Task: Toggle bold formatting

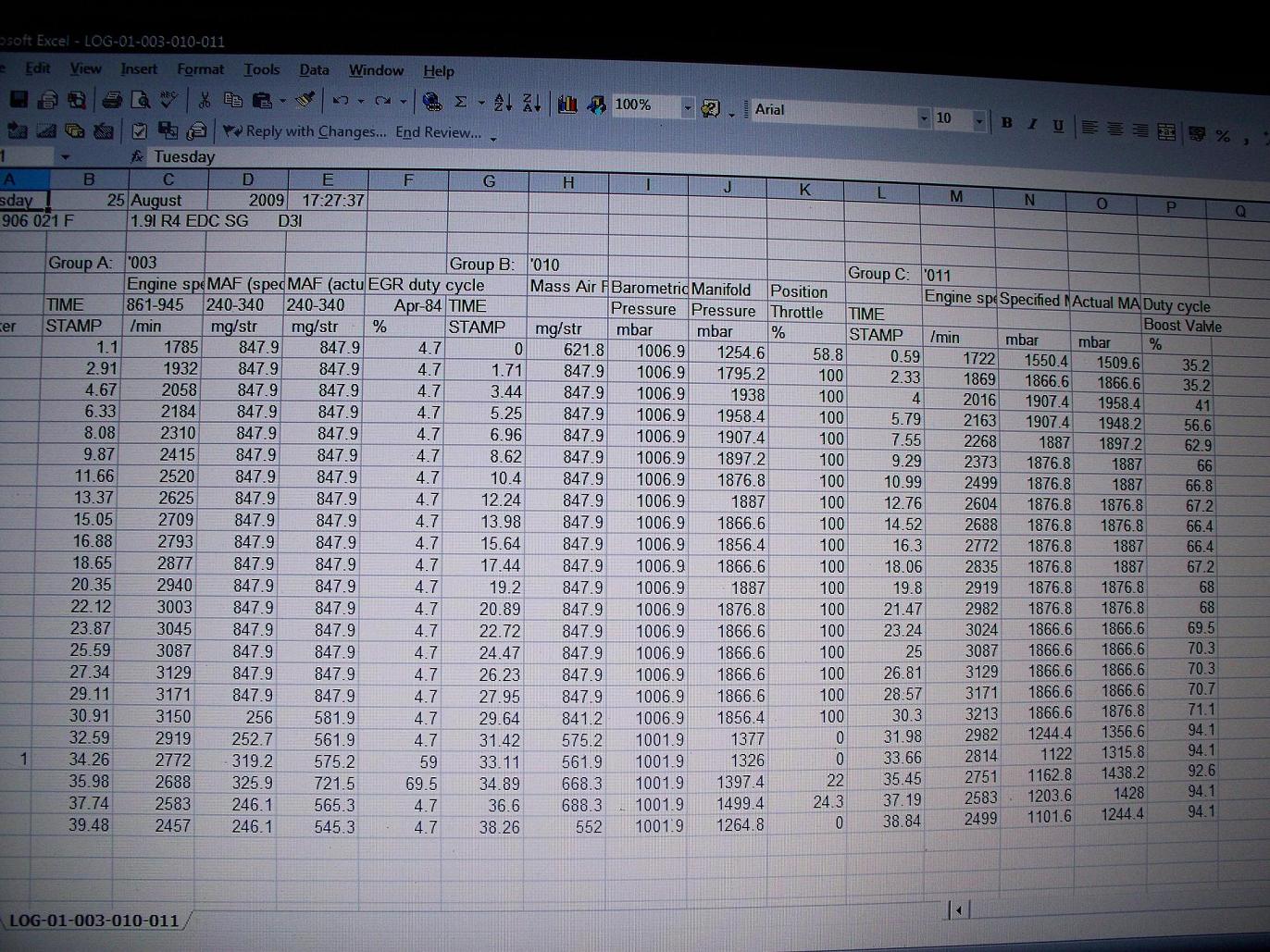Action: tap(1006, 122)
